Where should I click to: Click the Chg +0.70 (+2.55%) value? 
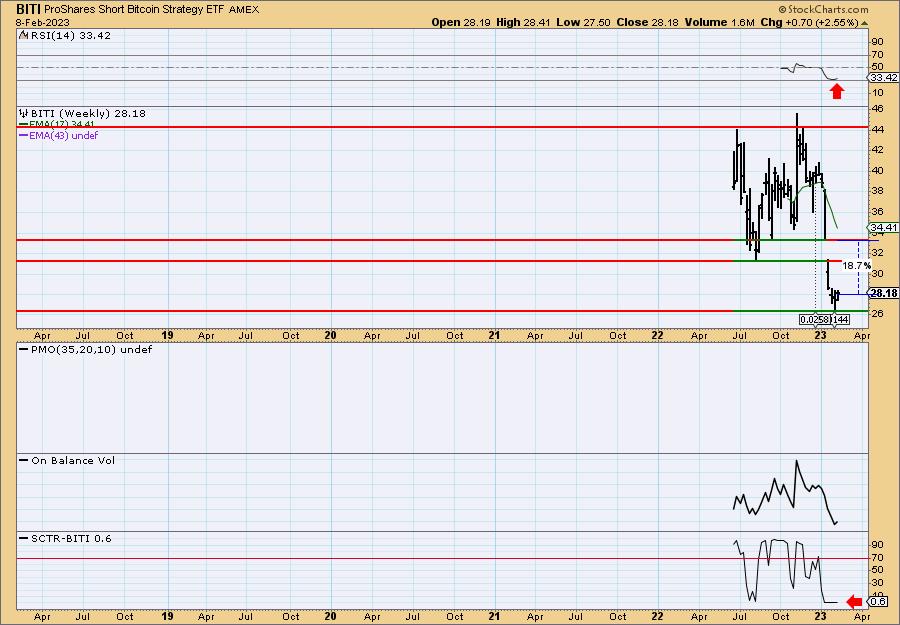pyautogui.click(x=809, y=22)
